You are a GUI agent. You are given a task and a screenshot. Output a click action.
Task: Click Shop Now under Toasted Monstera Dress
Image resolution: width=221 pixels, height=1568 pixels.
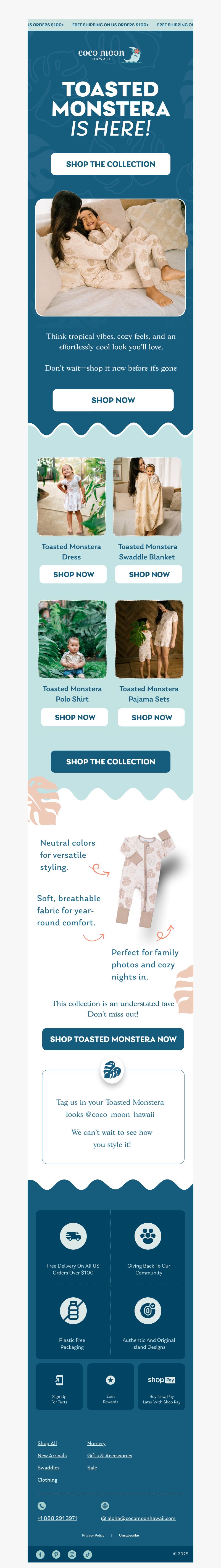click(74, 574)
